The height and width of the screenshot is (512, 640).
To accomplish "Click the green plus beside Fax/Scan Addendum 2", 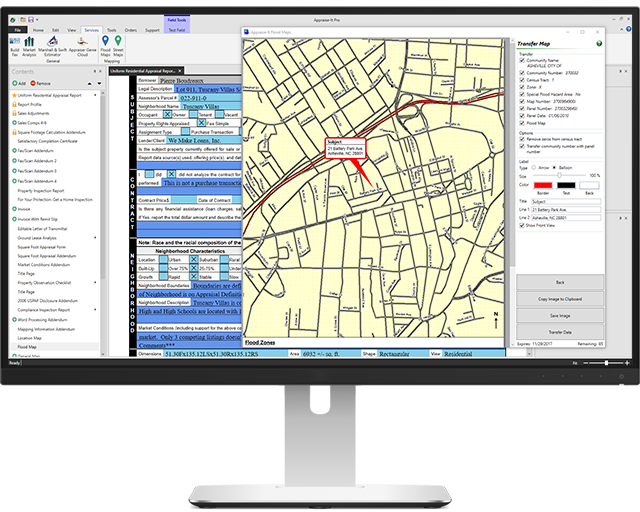I will [x=14, y=161].
